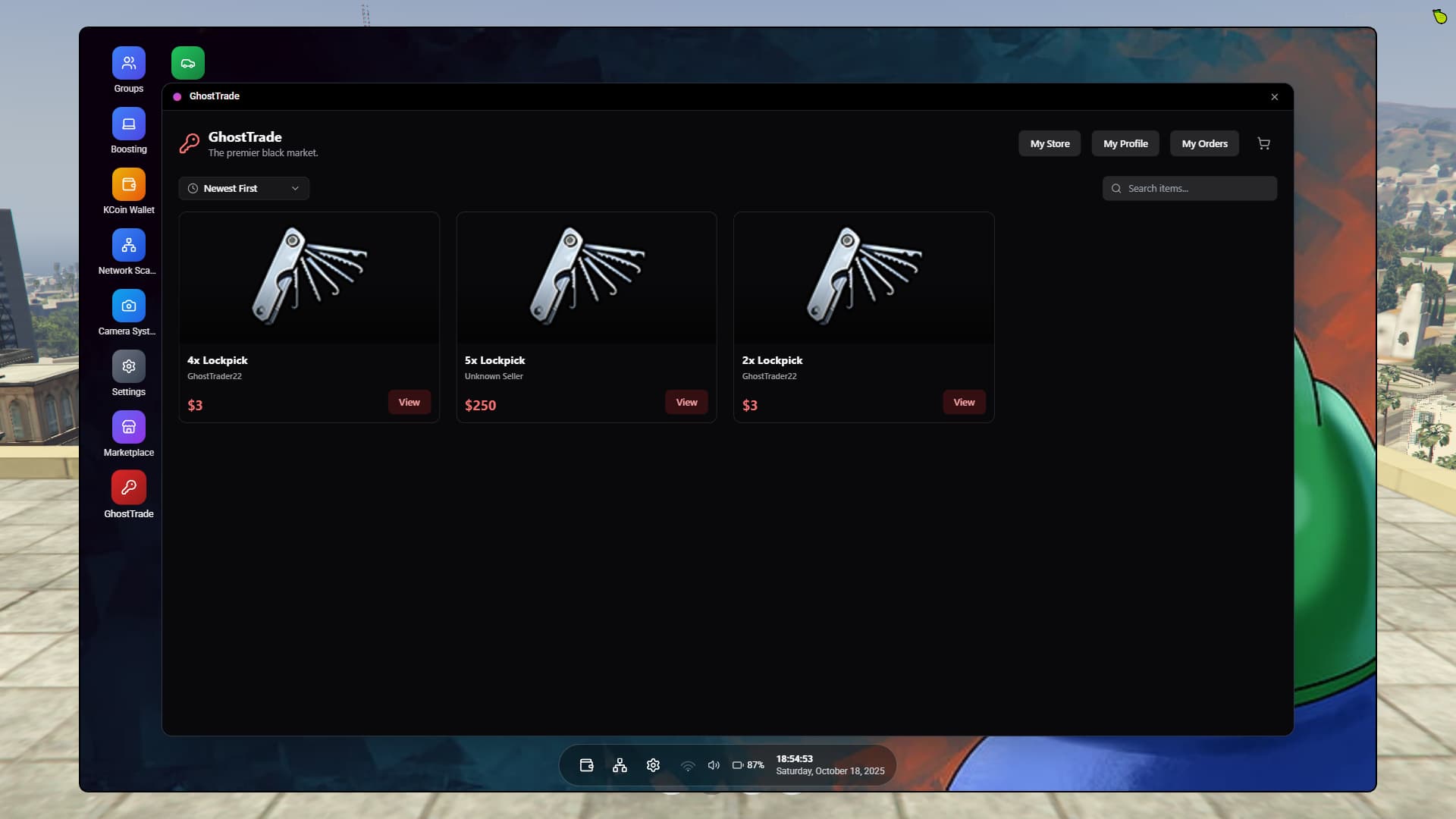This screenshot has width=1456, height=819.
Task: Launch the Boosting app
Action: 128,124
